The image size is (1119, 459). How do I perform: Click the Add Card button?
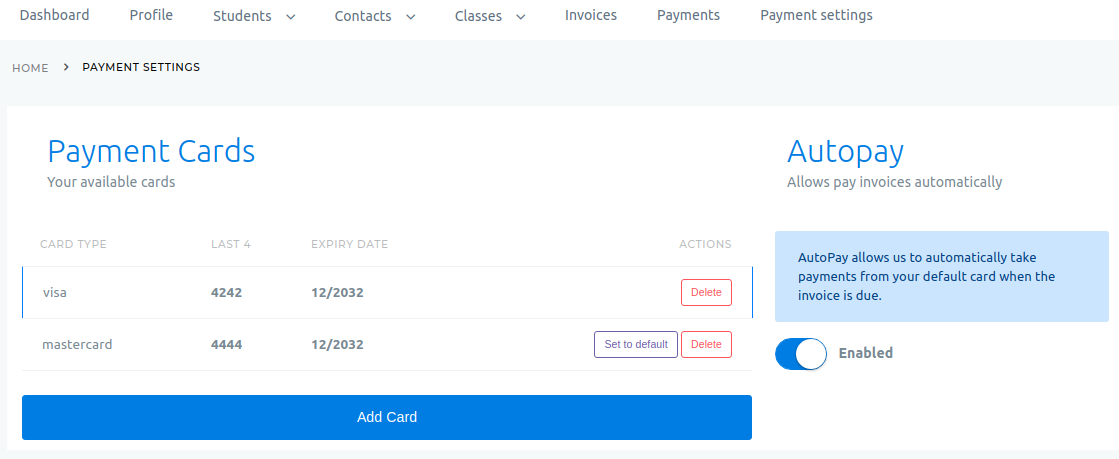click(x=387, y=418)
